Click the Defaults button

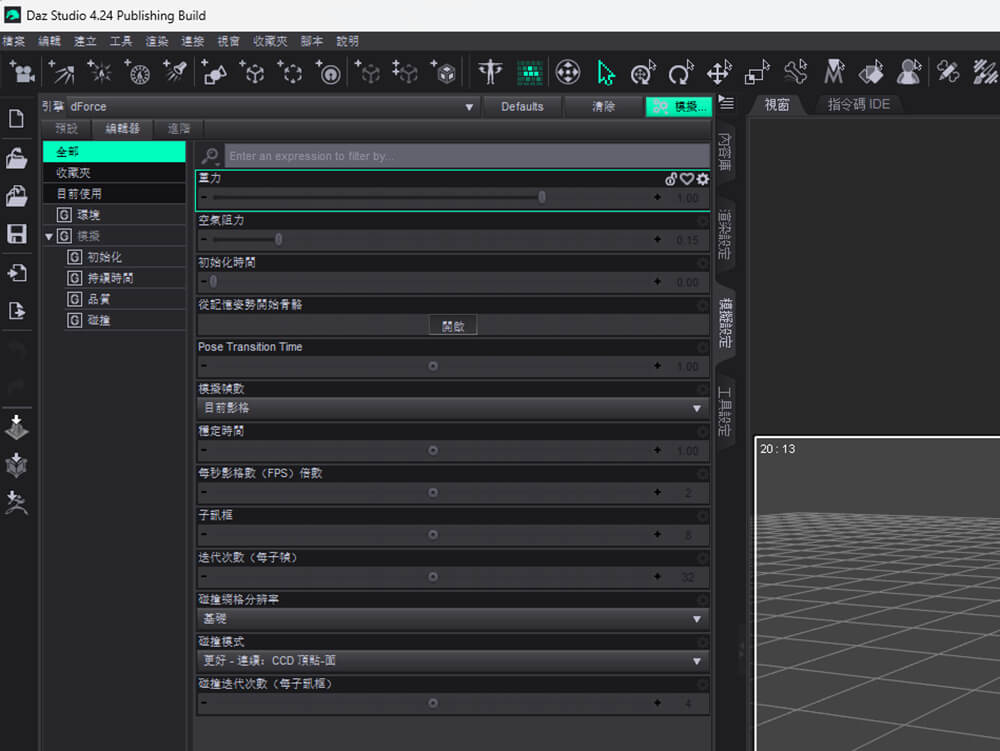522,106
